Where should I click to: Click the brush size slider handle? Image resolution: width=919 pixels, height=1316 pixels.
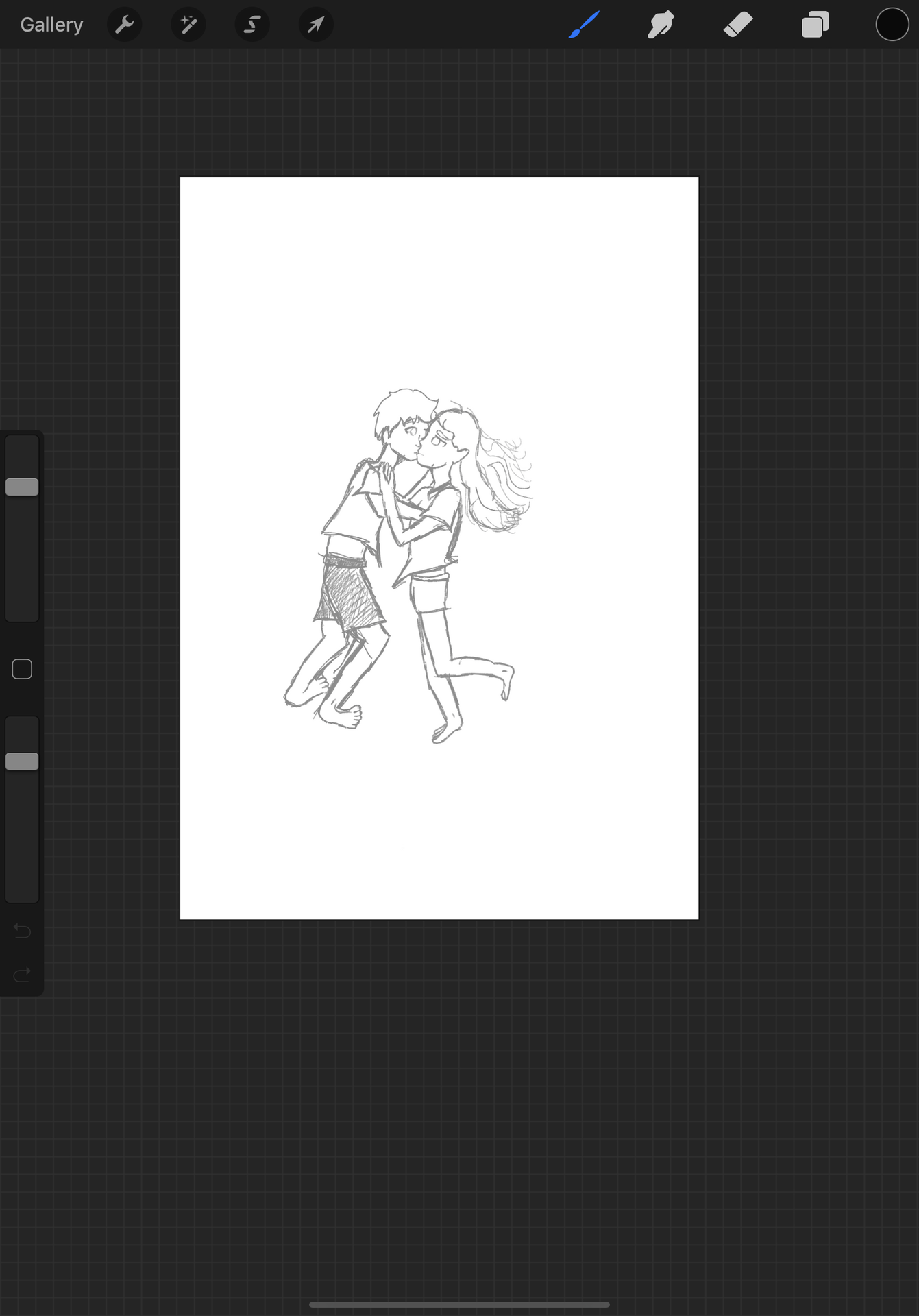coord(22,487)
